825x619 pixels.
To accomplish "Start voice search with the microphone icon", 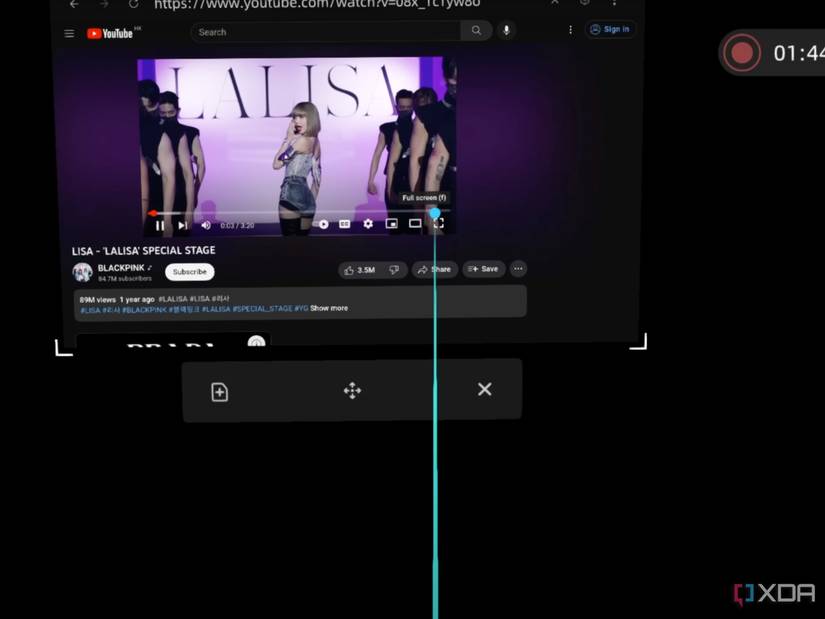I will [x=507, y=31].
